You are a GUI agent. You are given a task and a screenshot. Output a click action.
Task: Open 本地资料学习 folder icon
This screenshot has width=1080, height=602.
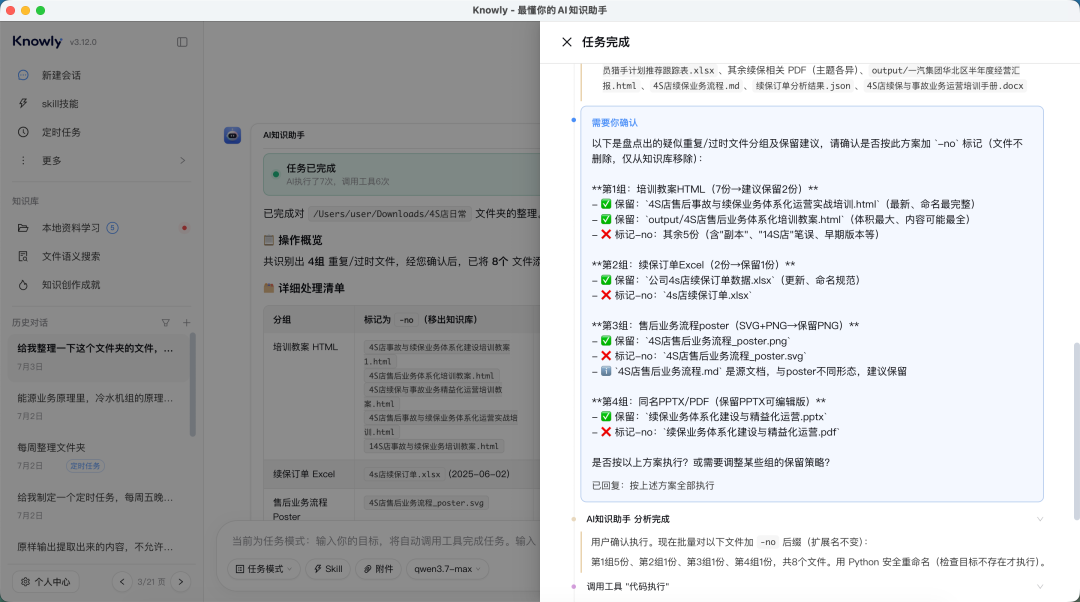click(23, 228)
